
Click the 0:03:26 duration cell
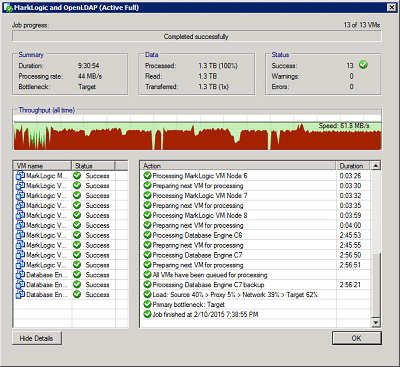[350, 176]
